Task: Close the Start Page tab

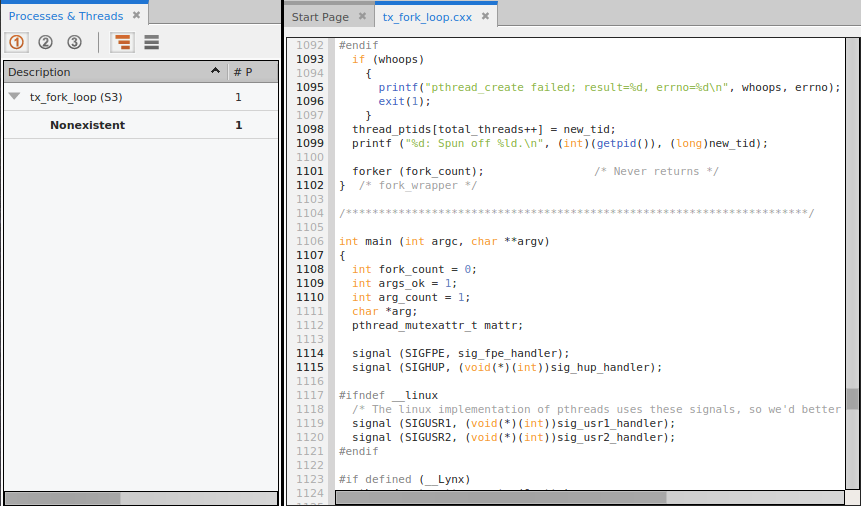Action: click(363, 17)
